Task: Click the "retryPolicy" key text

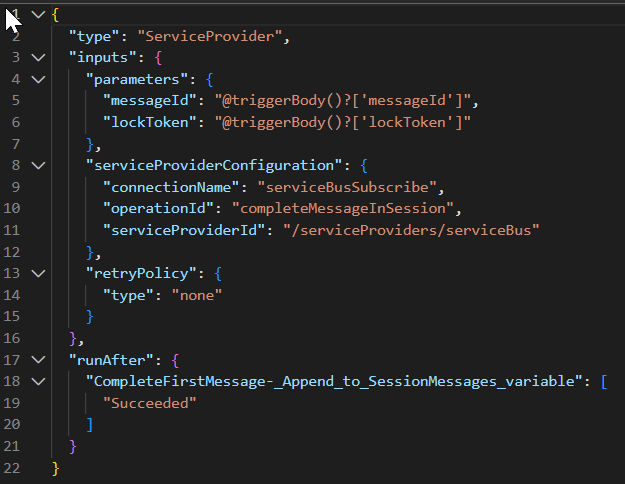Action: point(141,273)
